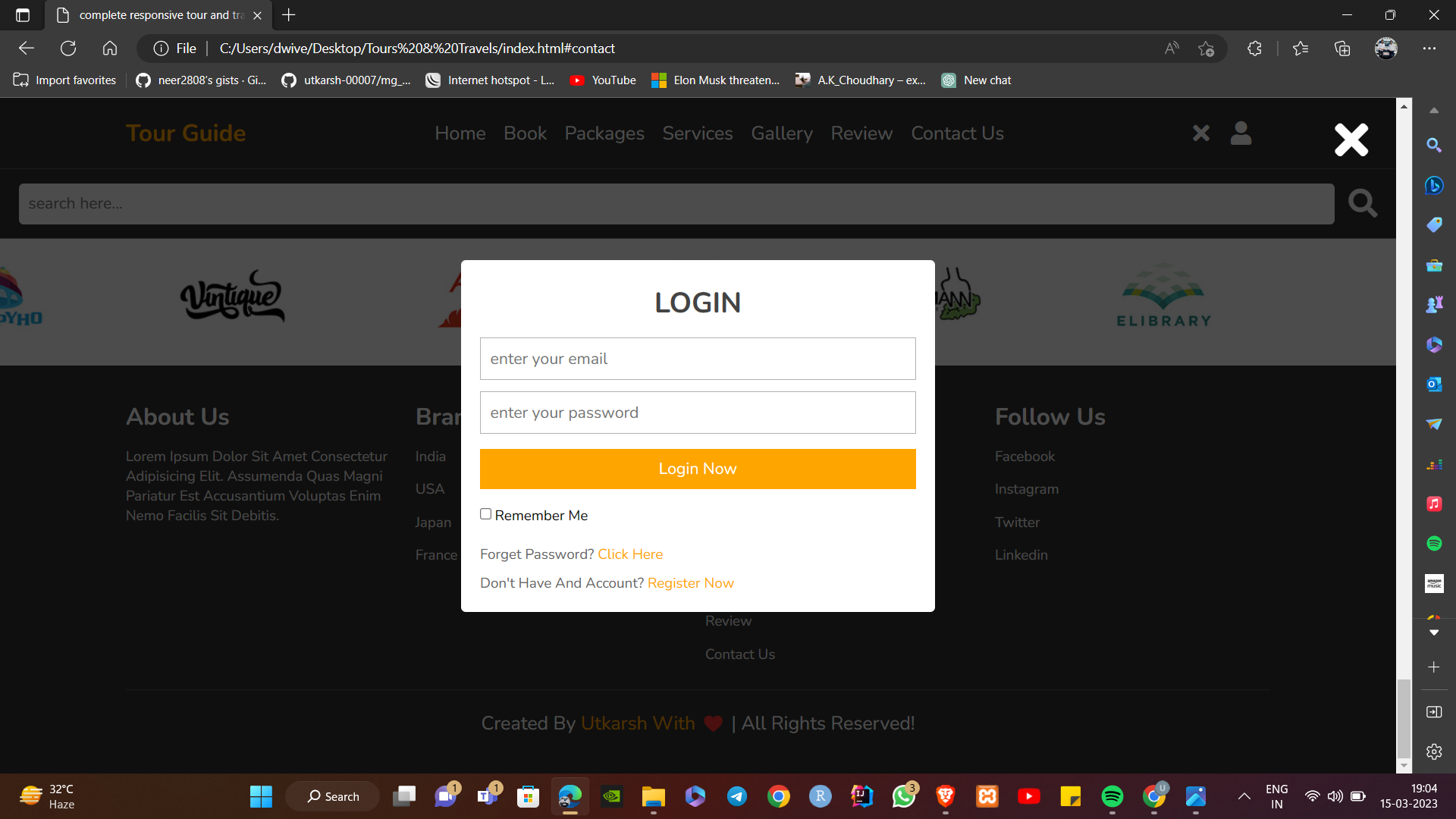Click the Register Now link

(x=690, y=583)
